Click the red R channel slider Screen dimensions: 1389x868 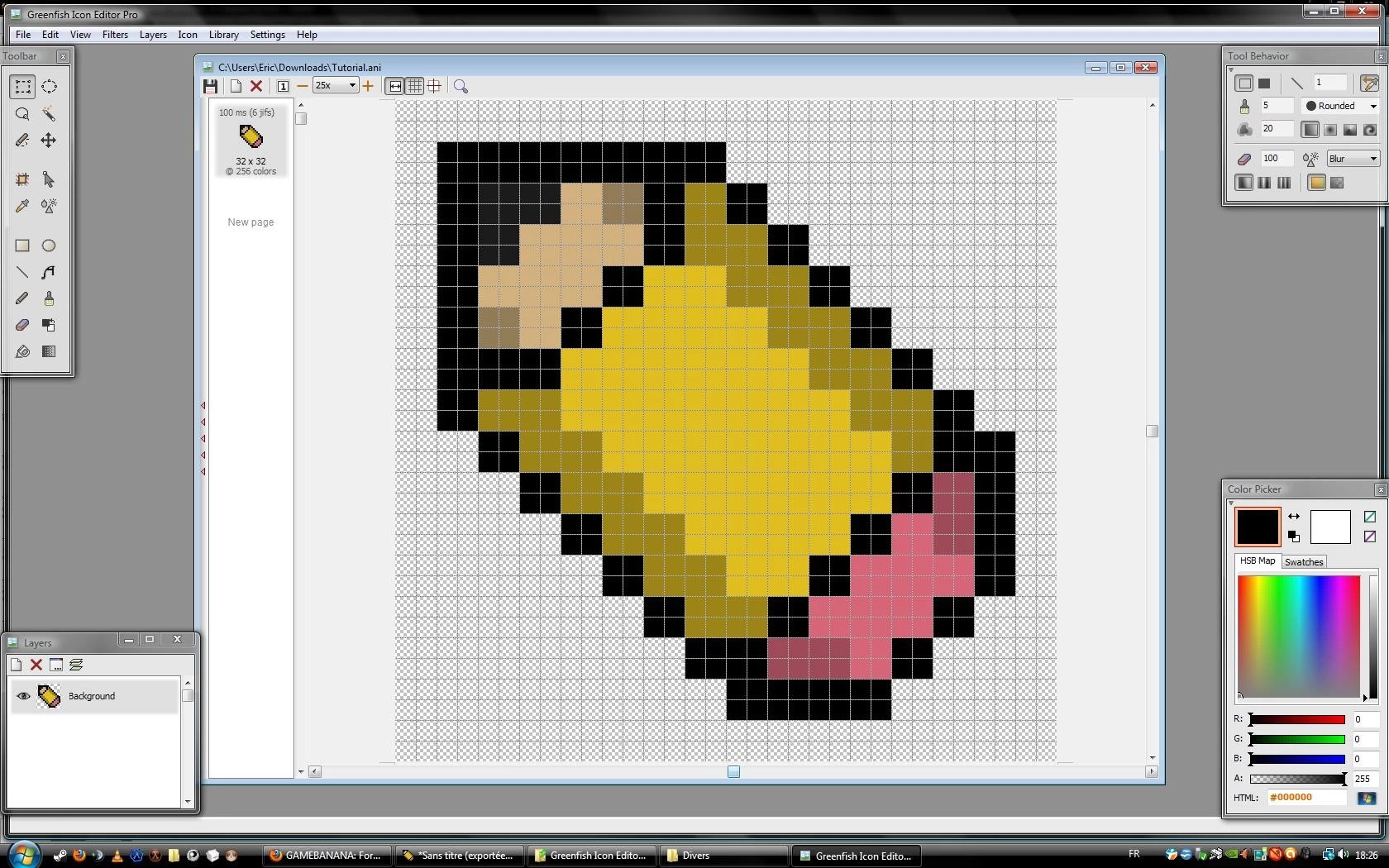(x=1298, y=719)
